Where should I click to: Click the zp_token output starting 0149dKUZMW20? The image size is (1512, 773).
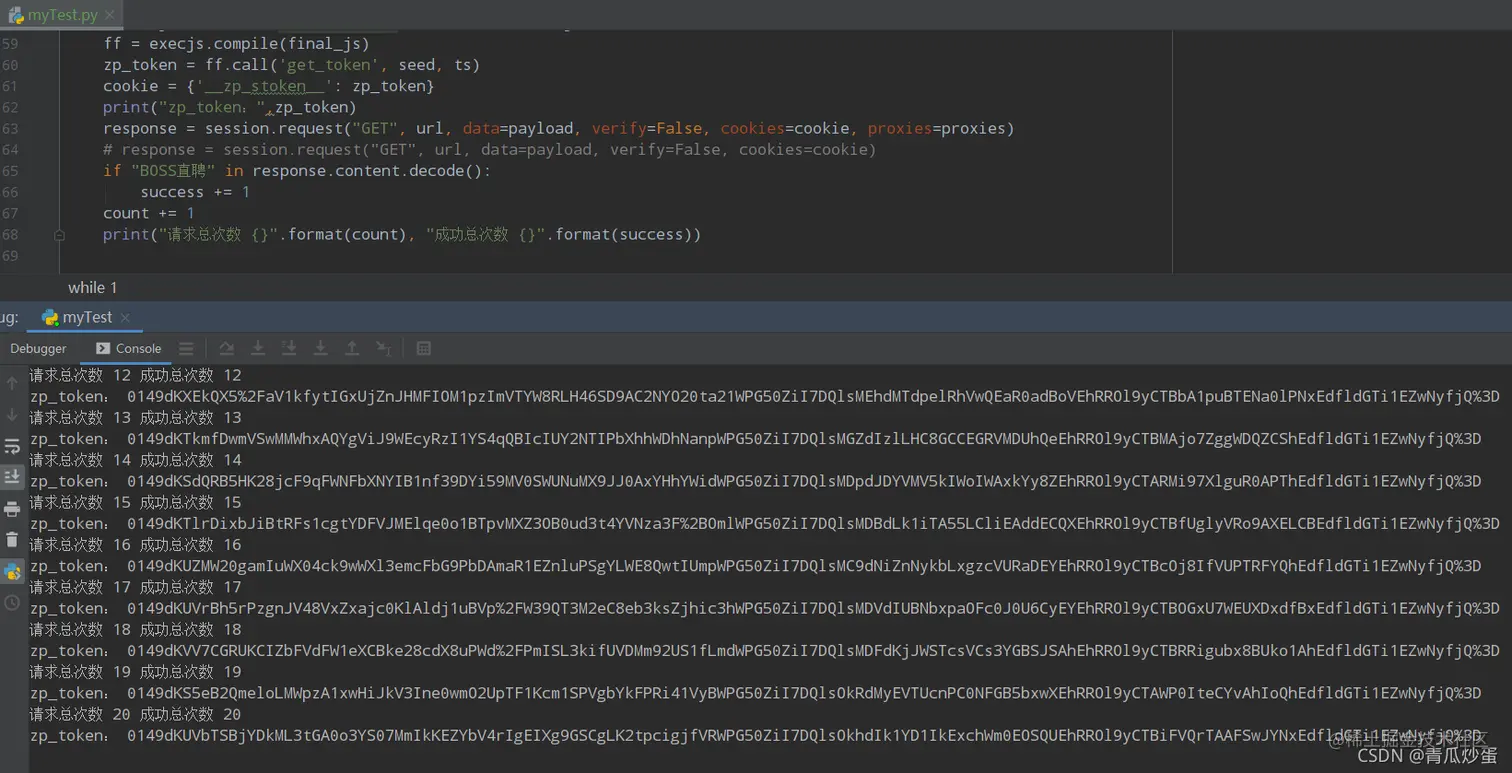756,566
